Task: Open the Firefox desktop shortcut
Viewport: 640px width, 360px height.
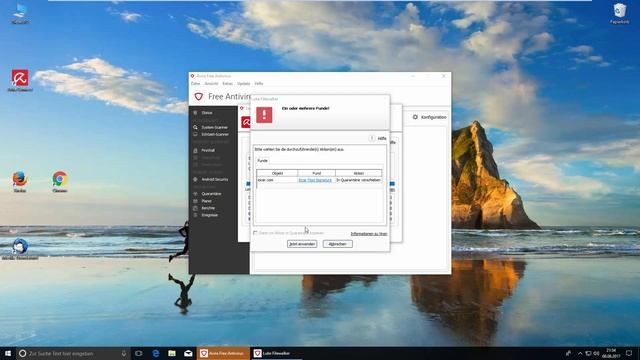Action: click(x=20, y=181)
